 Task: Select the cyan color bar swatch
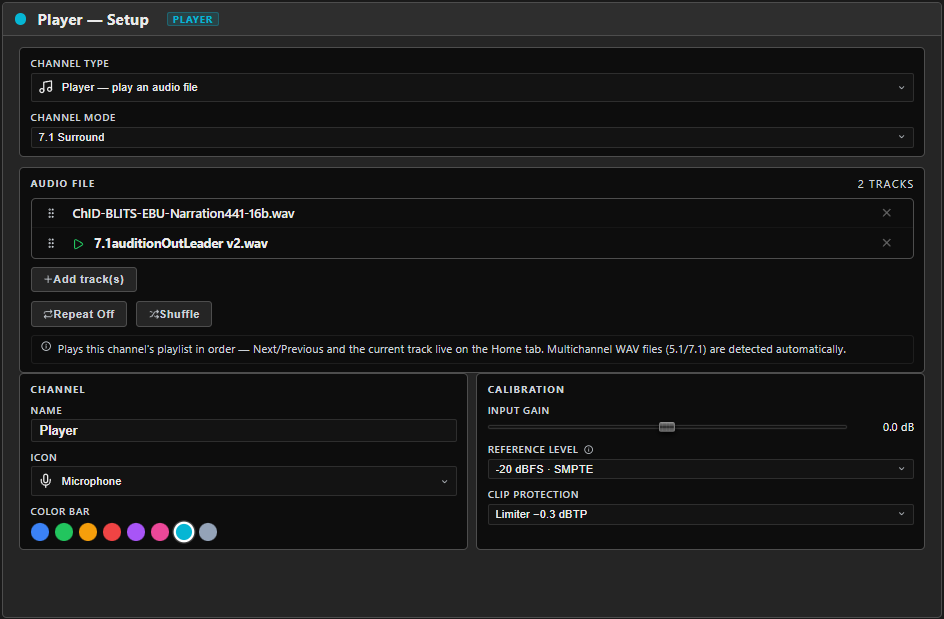(x=184, y=532)
